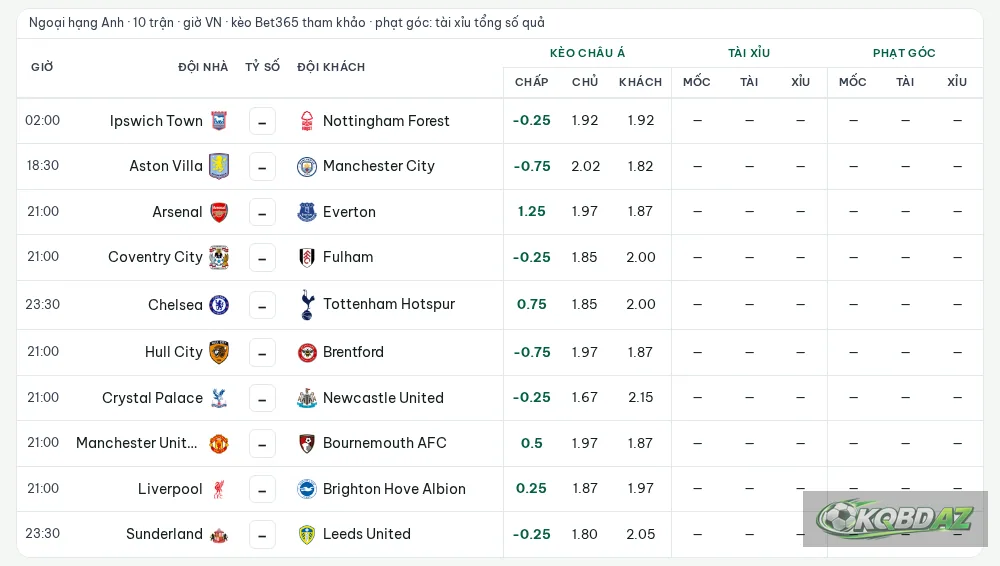Click the Sunderland vs Leeds score box
Screen dimensions: 1000x566
click(262, 535)
